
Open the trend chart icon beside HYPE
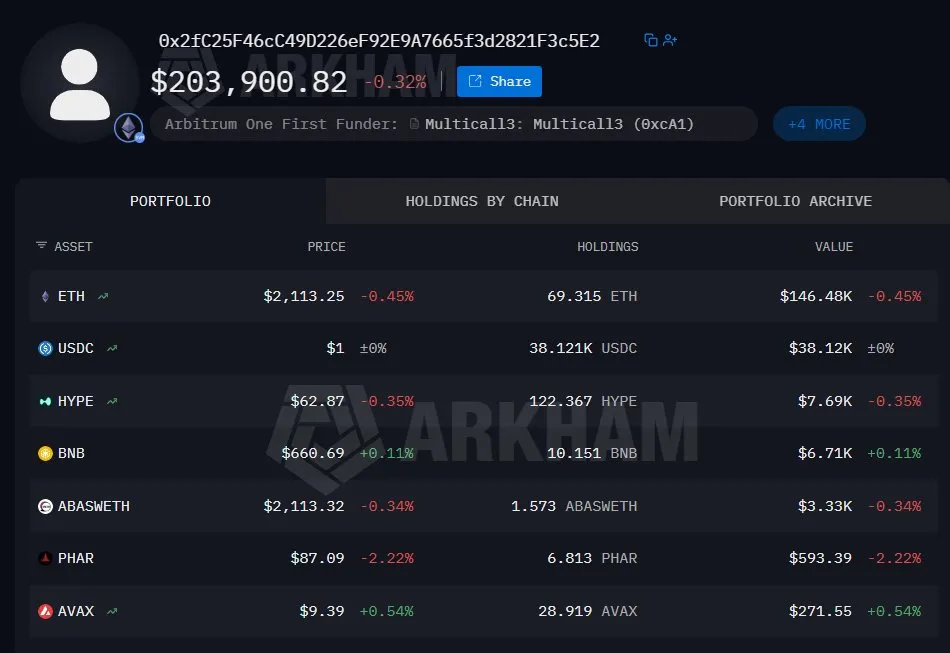[112, 401]
